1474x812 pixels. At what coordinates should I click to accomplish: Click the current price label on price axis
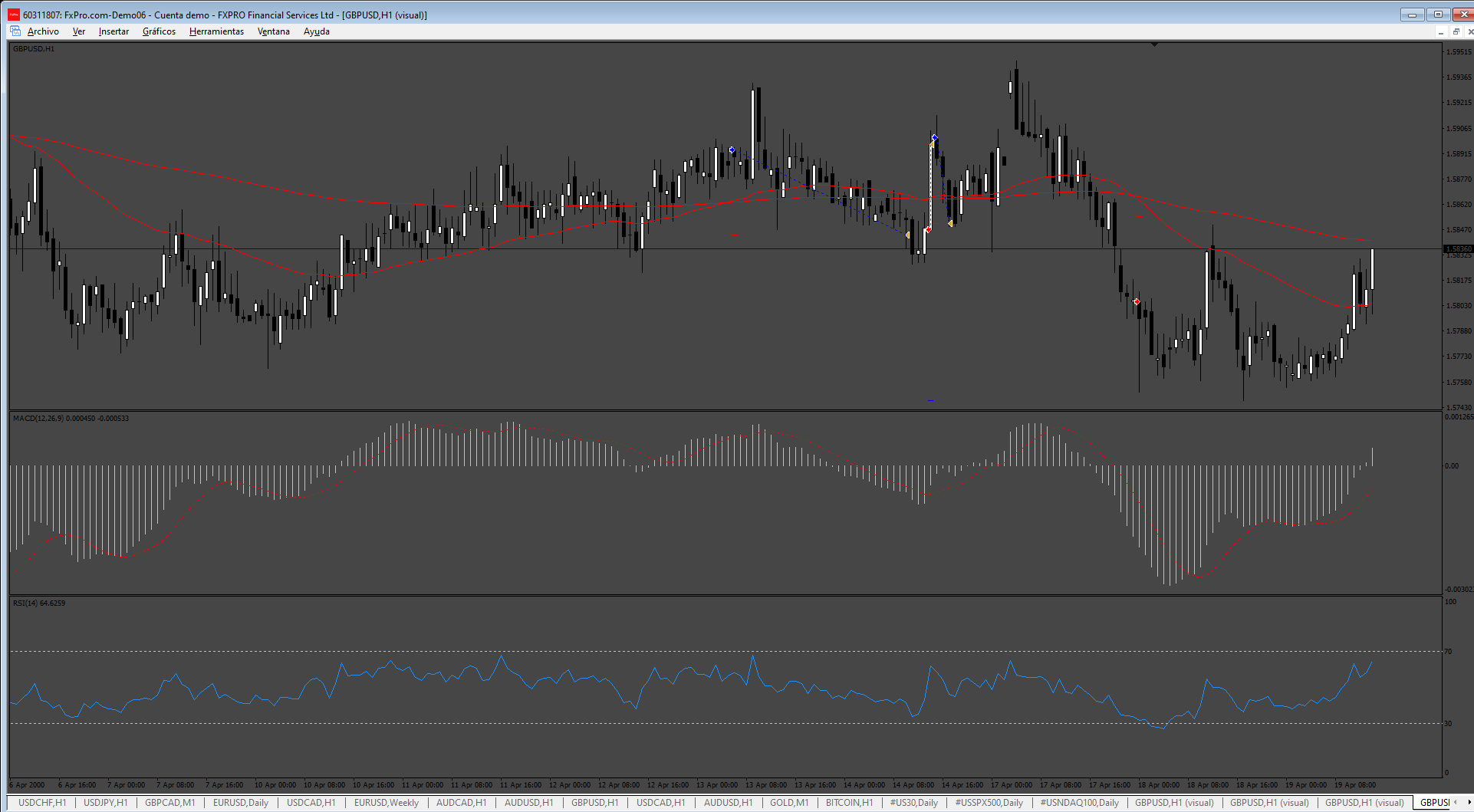coord(1458,249)
